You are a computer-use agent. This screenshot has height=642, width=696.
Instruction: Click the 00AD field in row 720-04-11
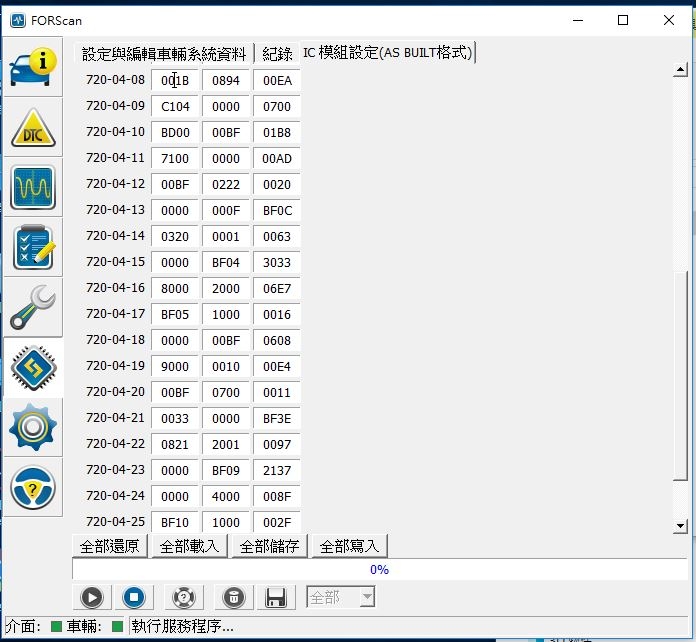tap(277, 159)
